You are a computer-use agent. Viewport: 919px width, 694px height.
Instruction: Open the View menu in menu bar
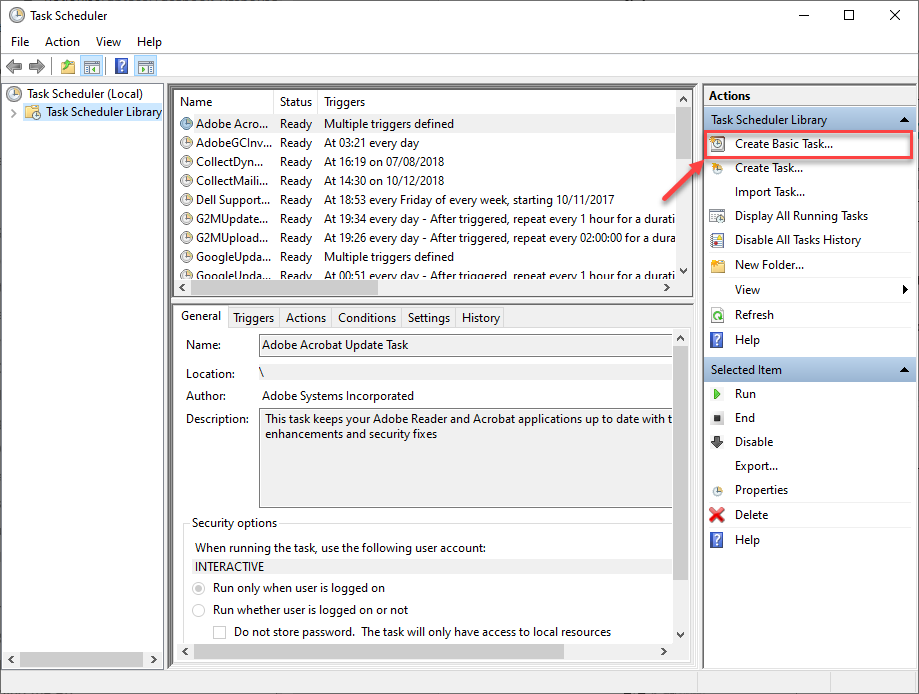tap(108, 42)
